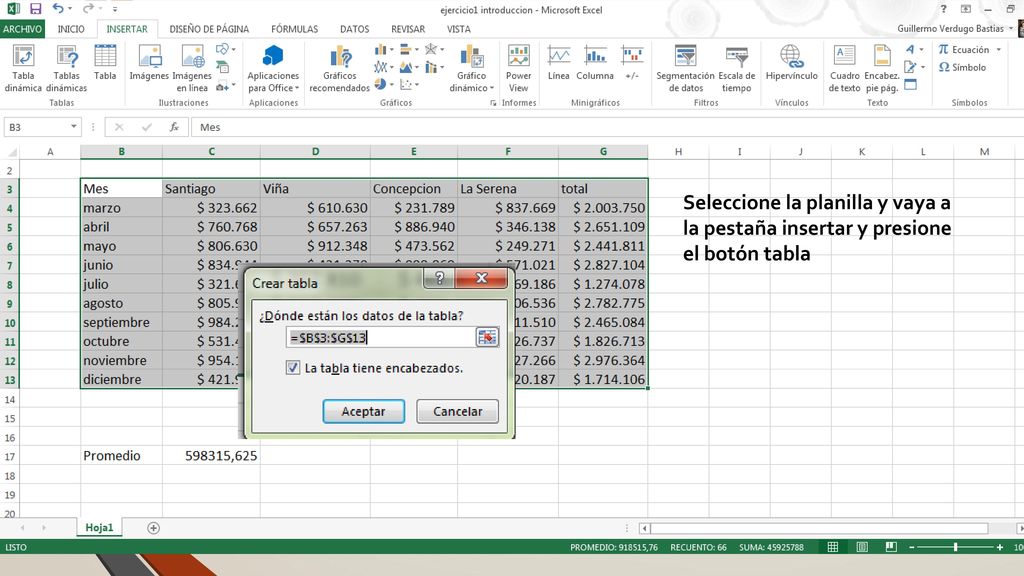Viewport: 1024px width, 576px height.
Task: Open Guillermo Verdugo Bastias account menu
Action: coord(955,29)
